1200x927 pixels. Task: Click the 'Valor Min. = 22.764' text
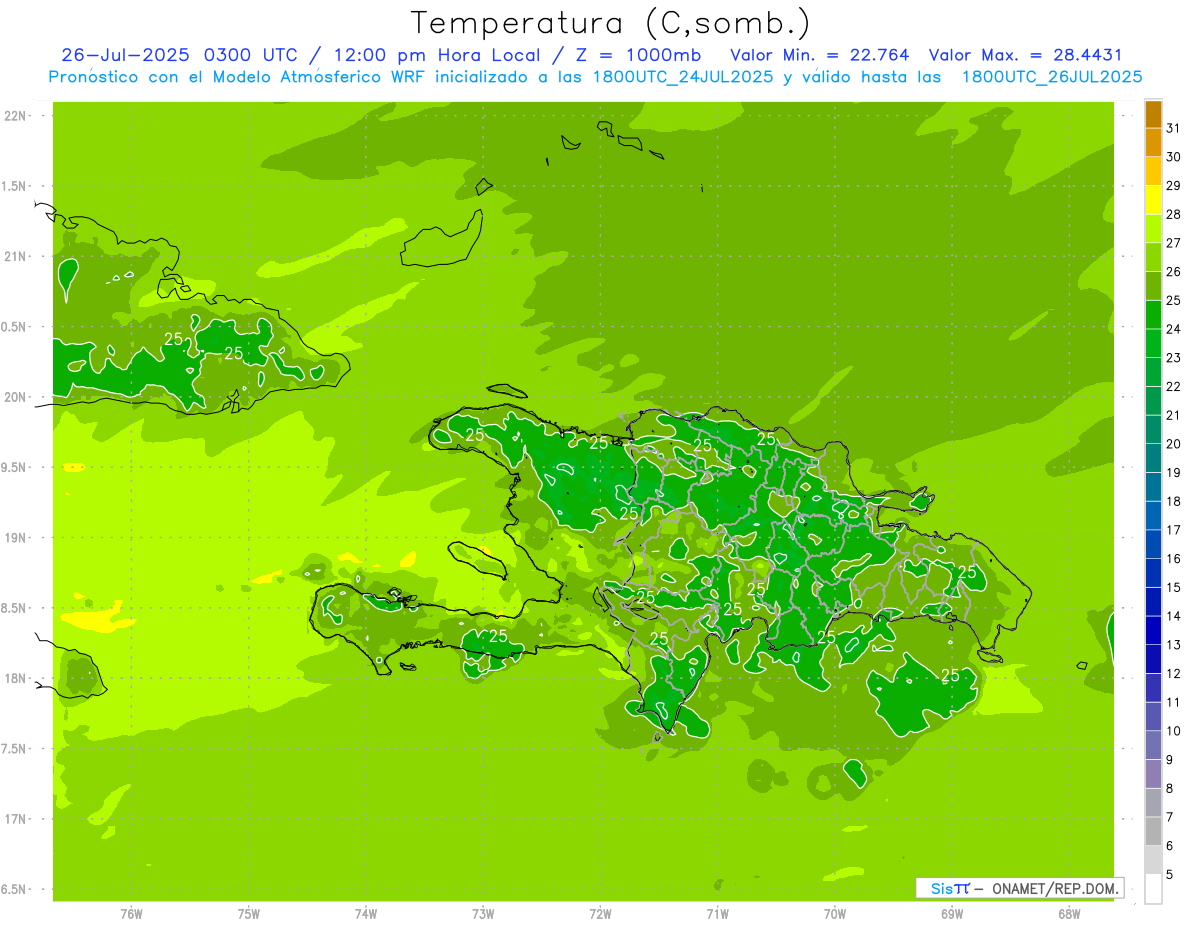click(819, 55)
